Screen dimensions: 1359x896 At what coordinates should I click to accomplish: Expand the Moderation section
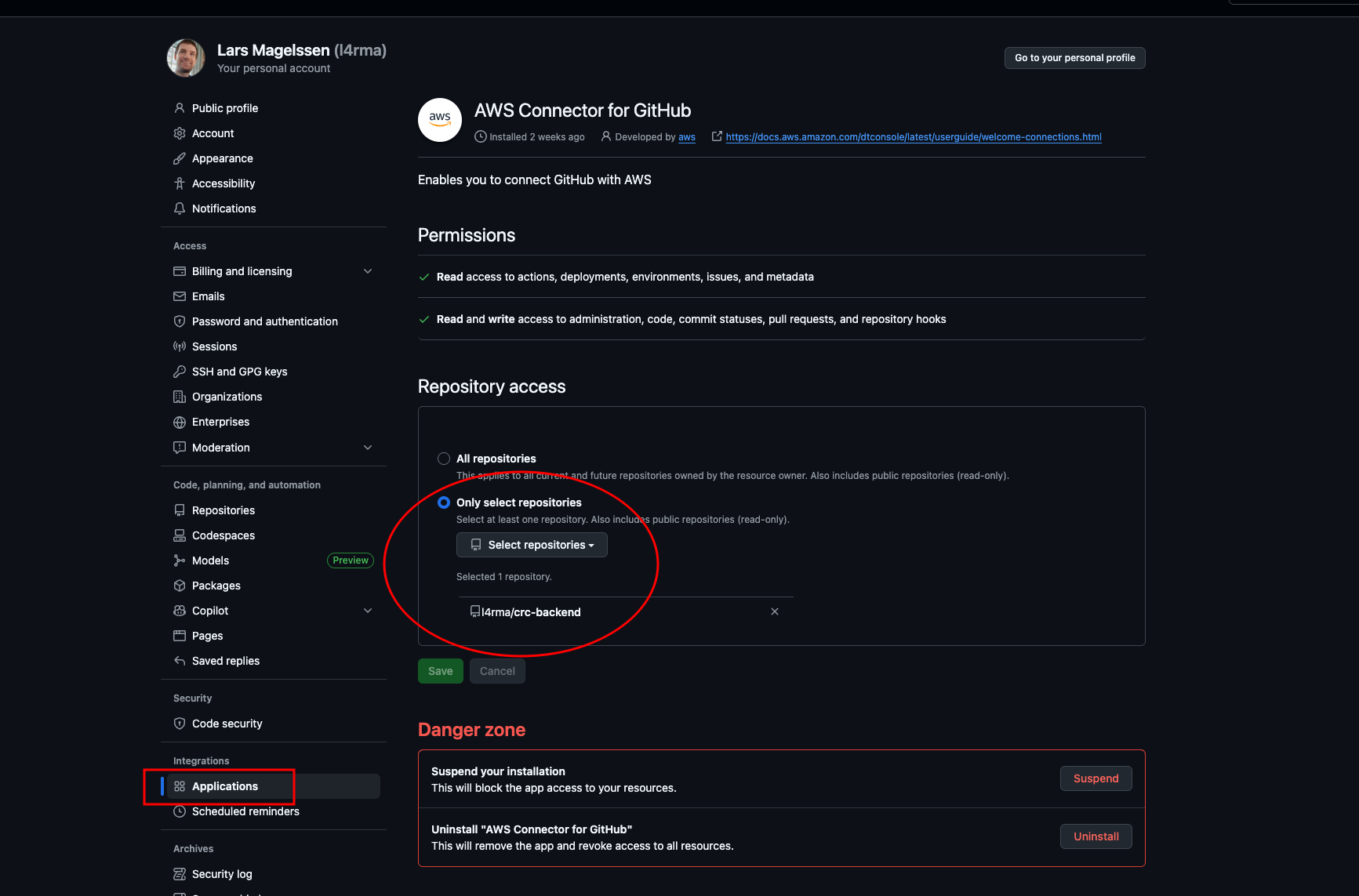pos(368,448)
